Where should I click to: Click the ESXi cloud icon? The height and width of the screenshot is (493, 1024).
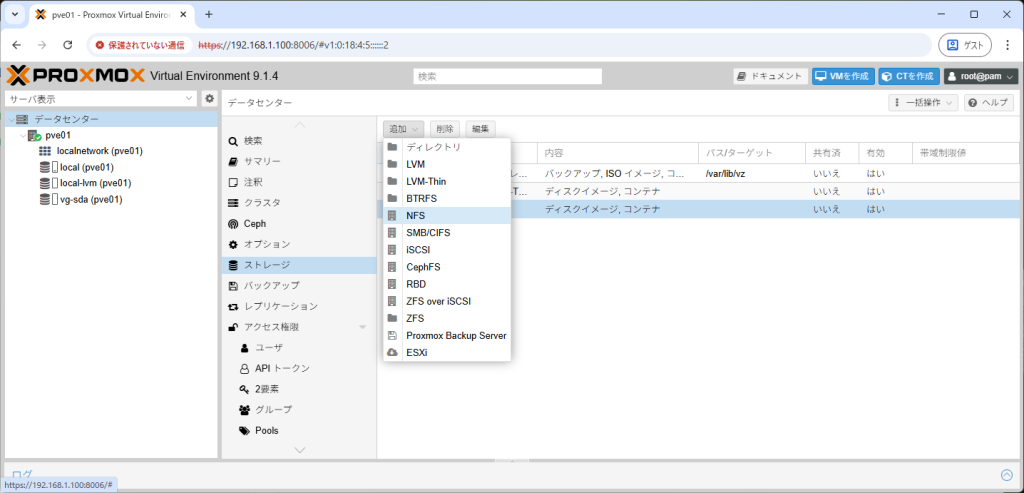coord(392,353)
